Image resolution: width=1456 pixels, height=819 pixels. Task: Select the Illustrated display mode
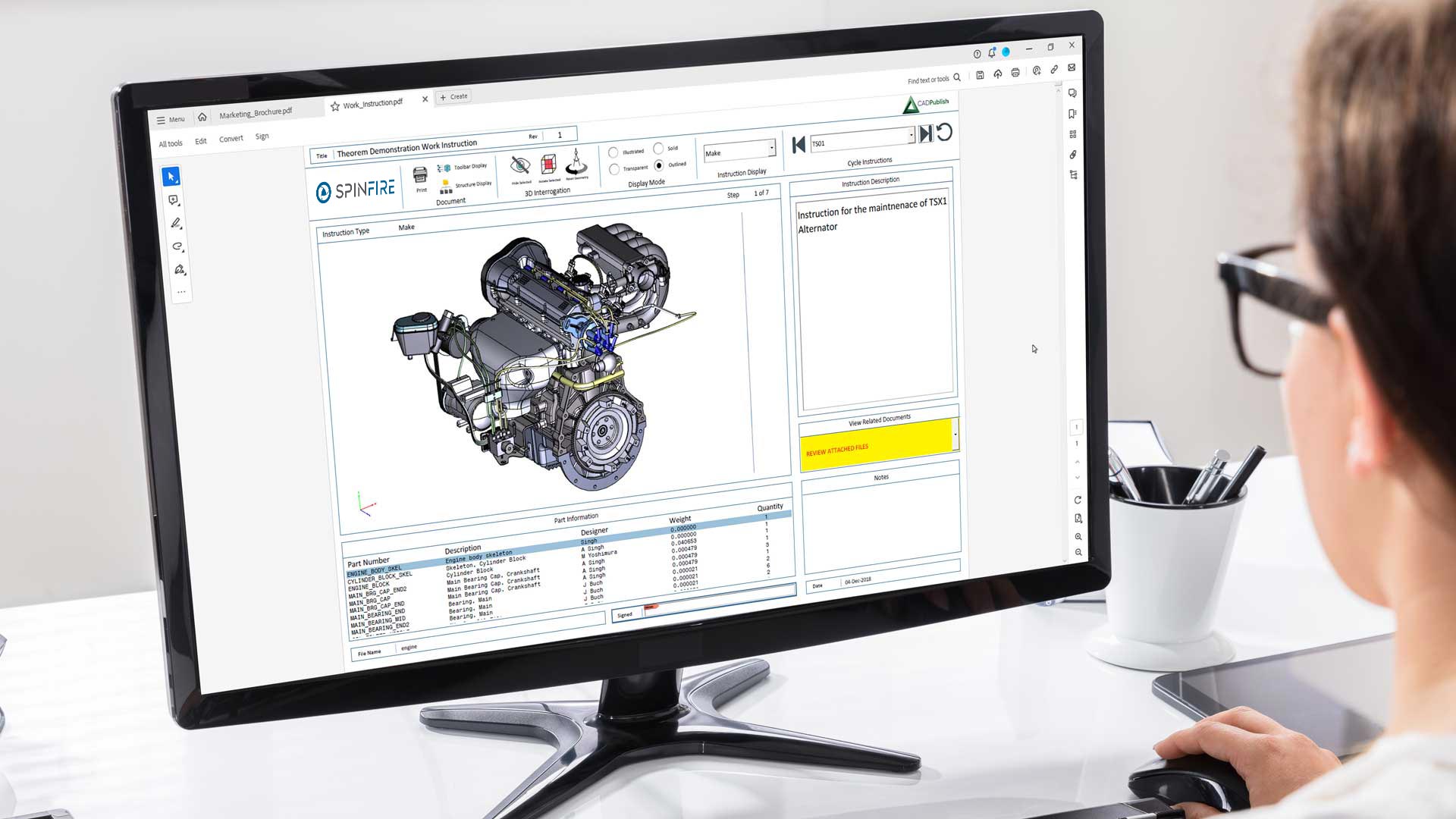(613, 152)
